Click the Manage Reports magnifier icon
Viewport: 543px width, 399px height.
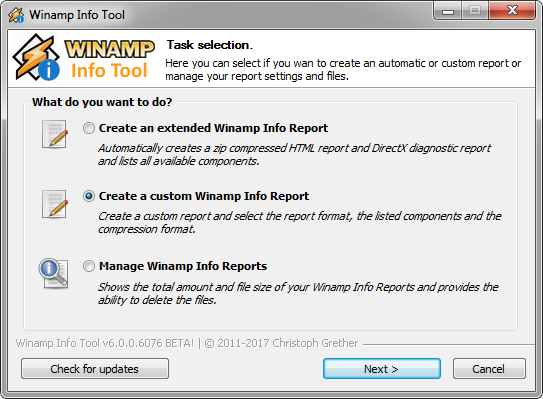coord(54,274)
